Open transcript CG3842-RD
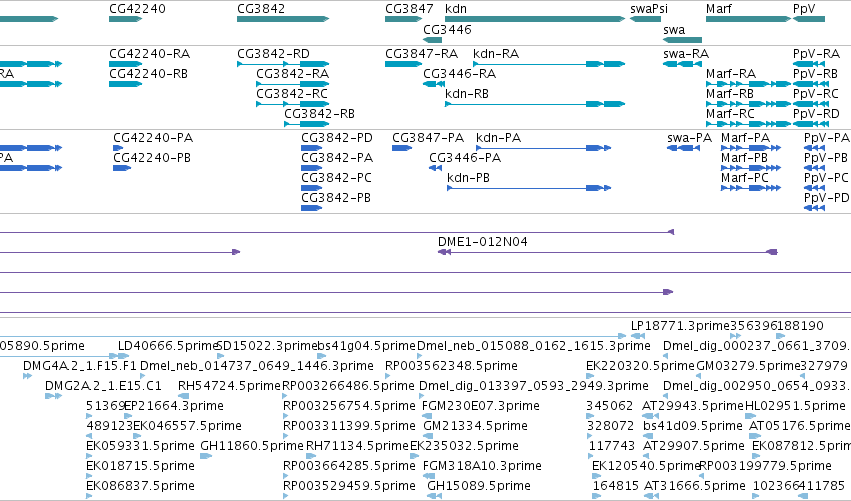 coord(274,54)
